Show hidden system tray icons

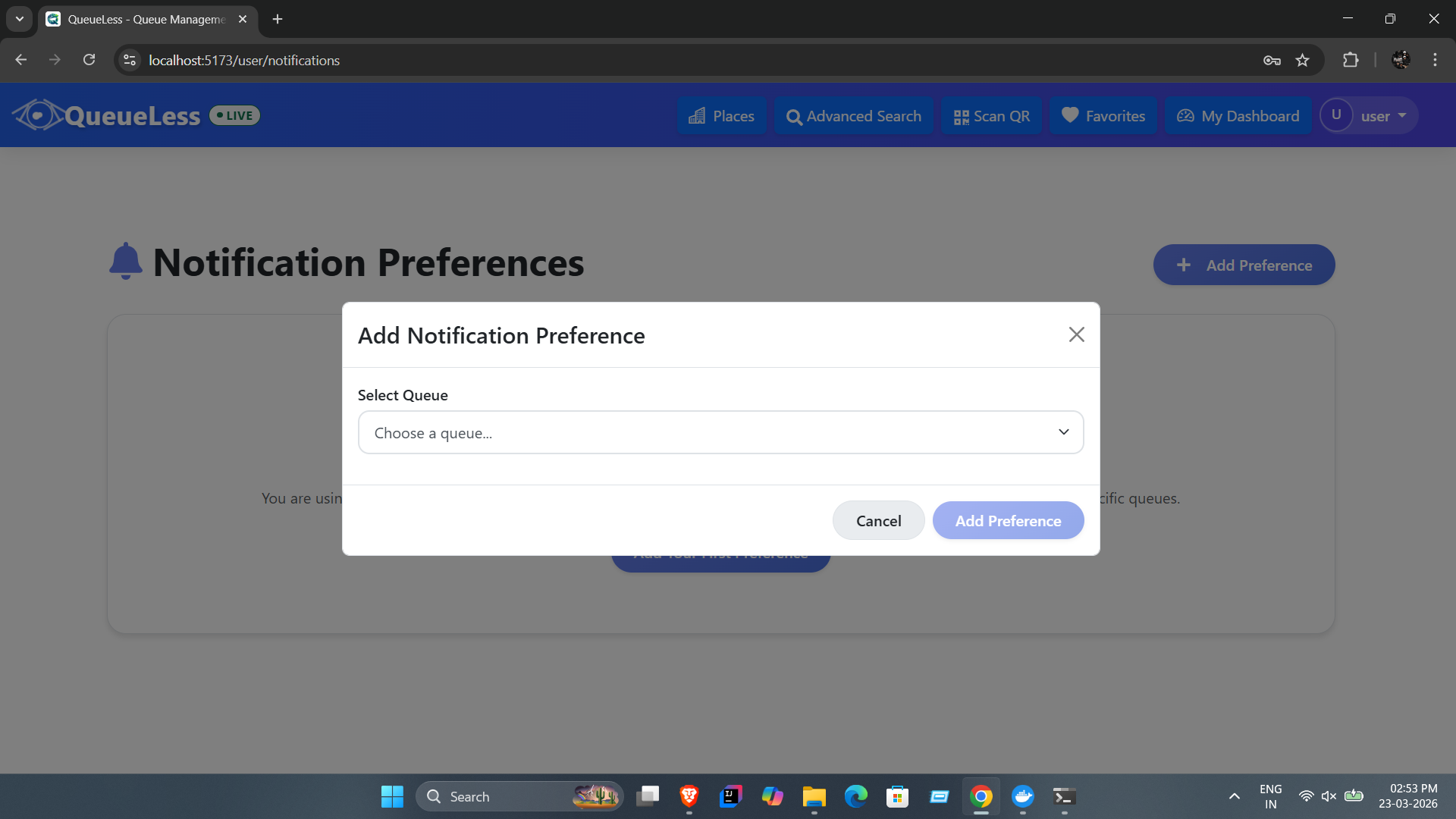pyautogui.click(x=1235, y=796)
